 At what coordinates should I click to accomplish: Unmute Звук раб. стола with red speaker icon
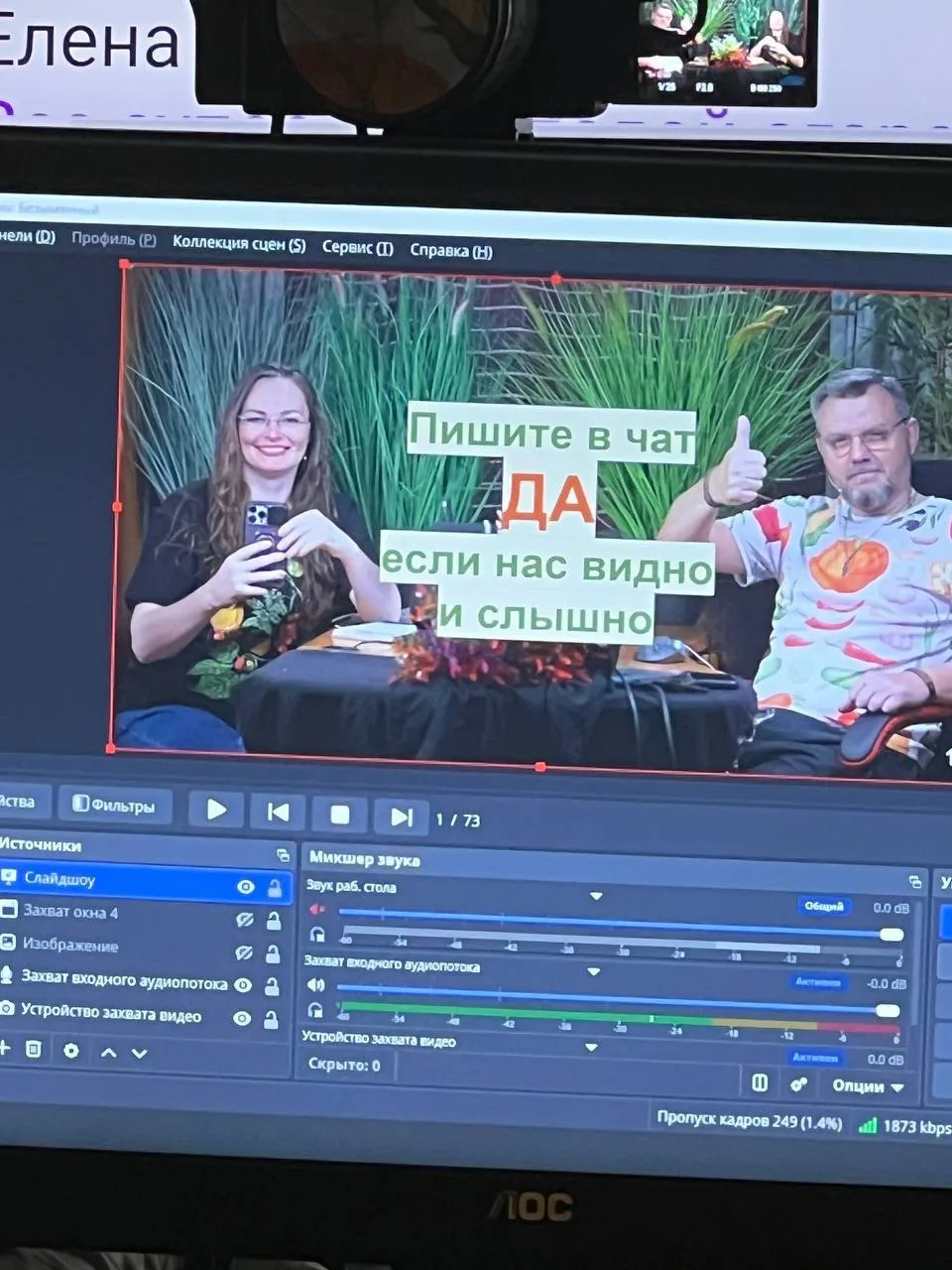pyautogui.click(x=317, y=909)
